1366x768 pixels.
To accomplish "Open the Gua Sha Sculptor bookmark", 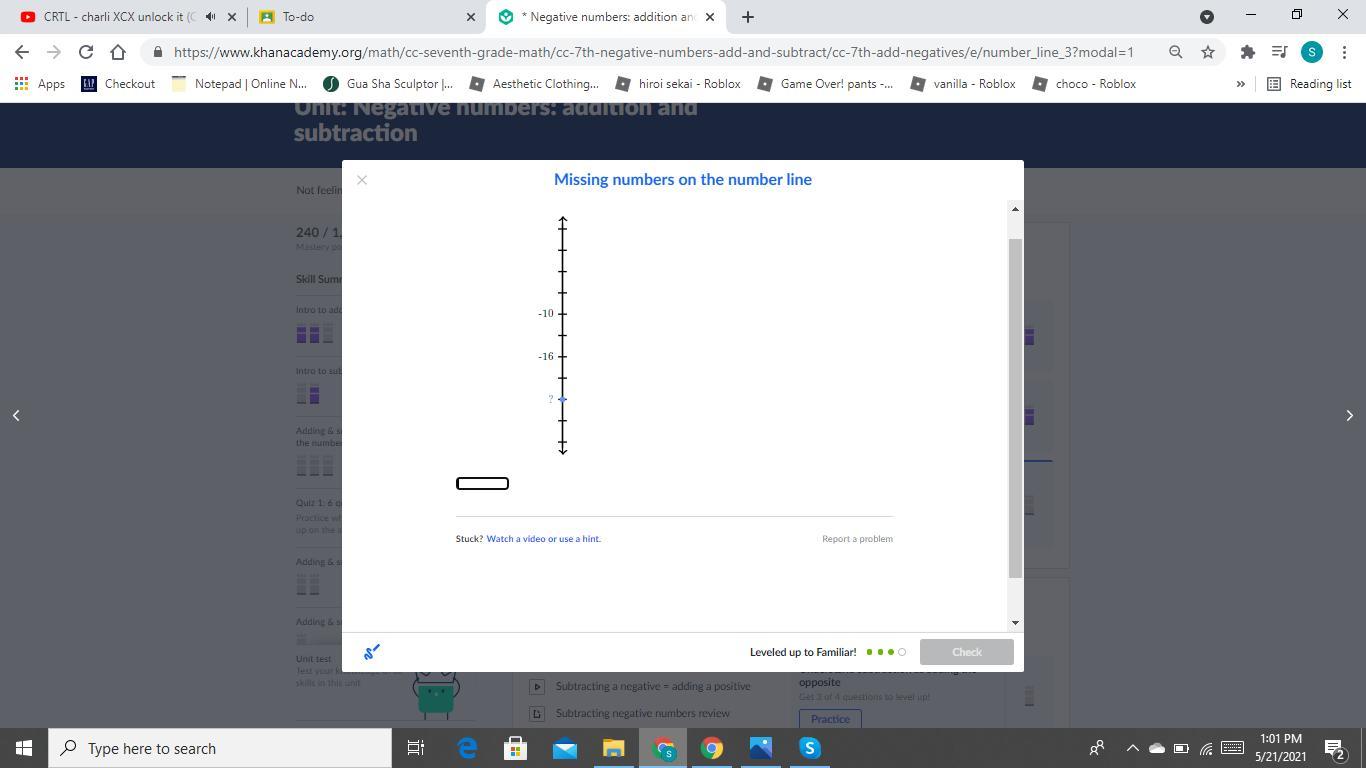I will [x=388, y=84].
